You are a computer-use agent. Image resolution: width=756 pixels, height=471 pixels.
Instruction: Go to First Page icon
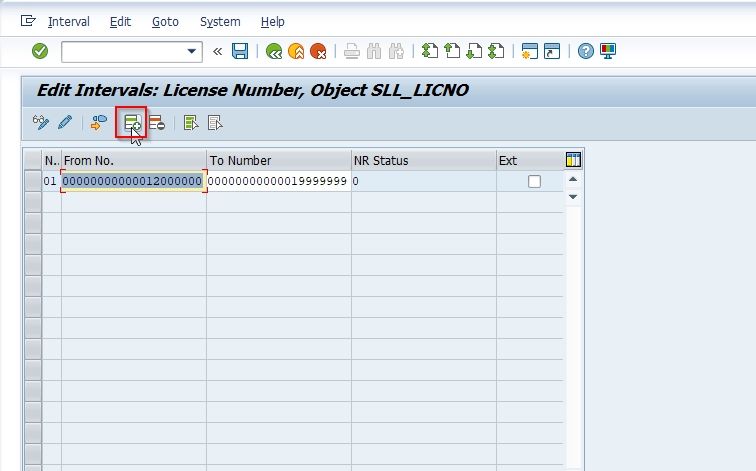[430, 51]
